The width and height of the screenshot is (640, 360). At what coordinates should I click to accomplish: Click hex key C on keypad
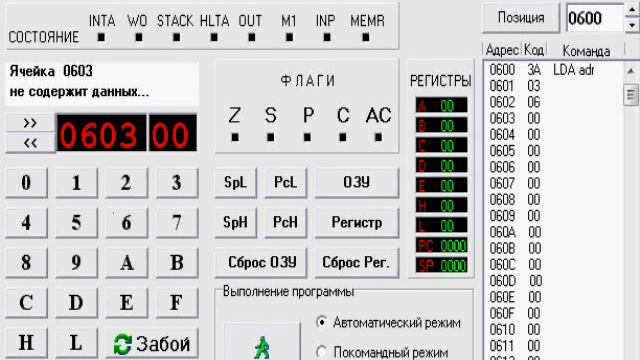(x=26, y=302)
